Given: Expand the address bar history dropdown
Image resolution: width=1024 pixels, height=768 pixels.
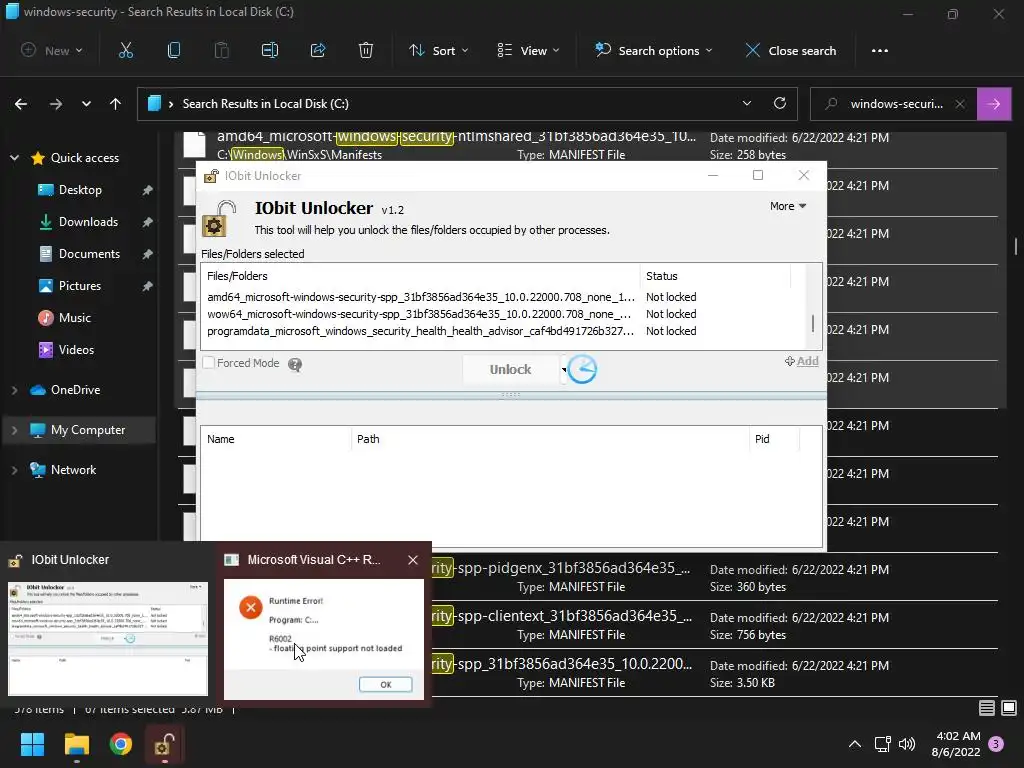Looking at the screenshot, I should click(x=747, y=104).
